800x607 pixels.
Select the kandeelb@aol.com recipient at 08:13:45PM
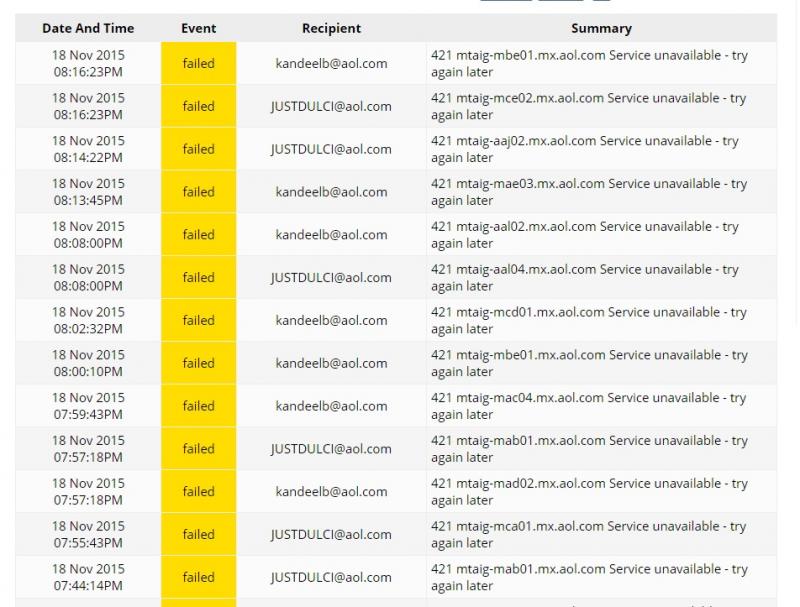tap(331, 192)
